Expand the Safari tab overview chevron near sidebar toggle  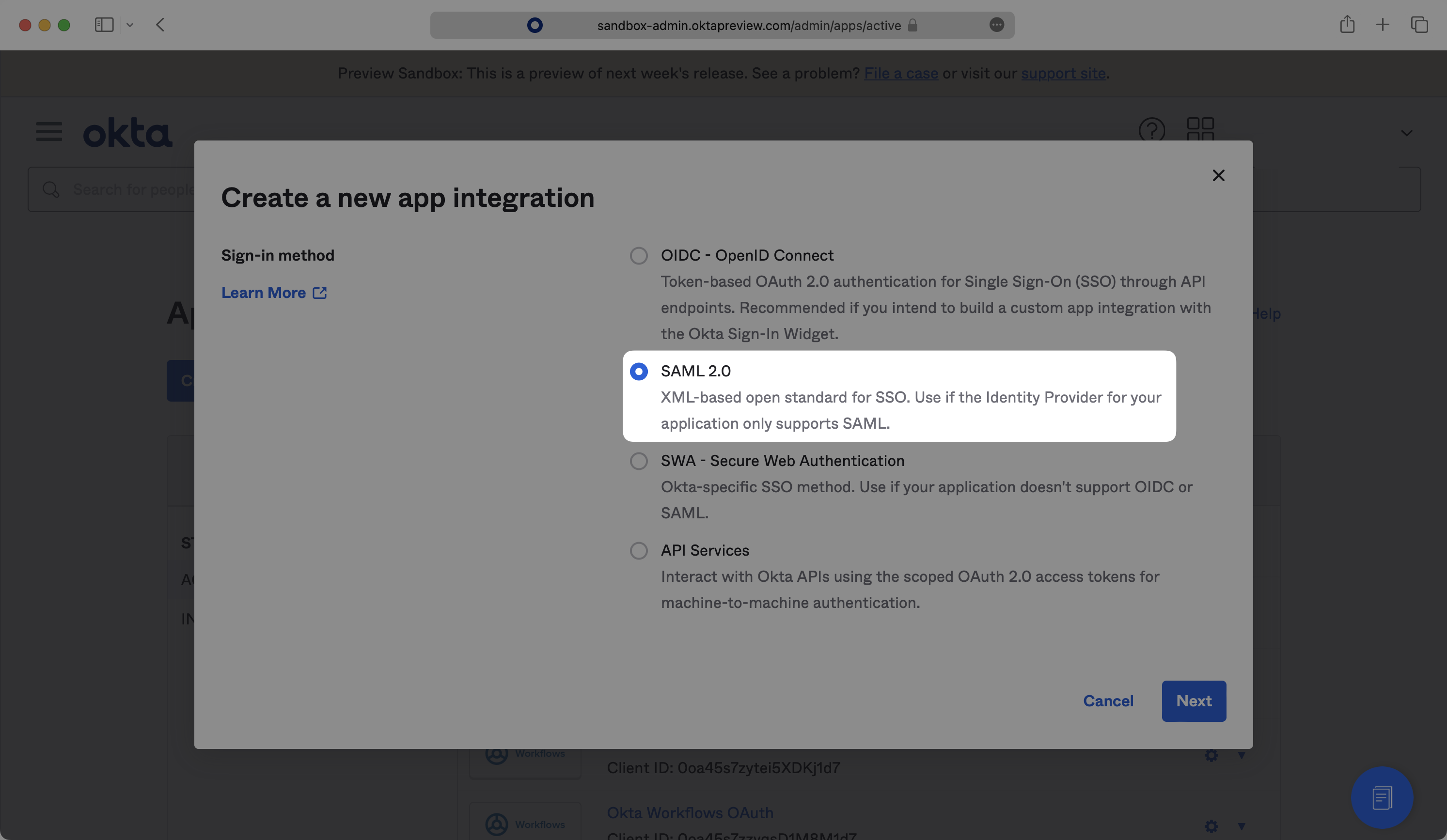(130, 25)
